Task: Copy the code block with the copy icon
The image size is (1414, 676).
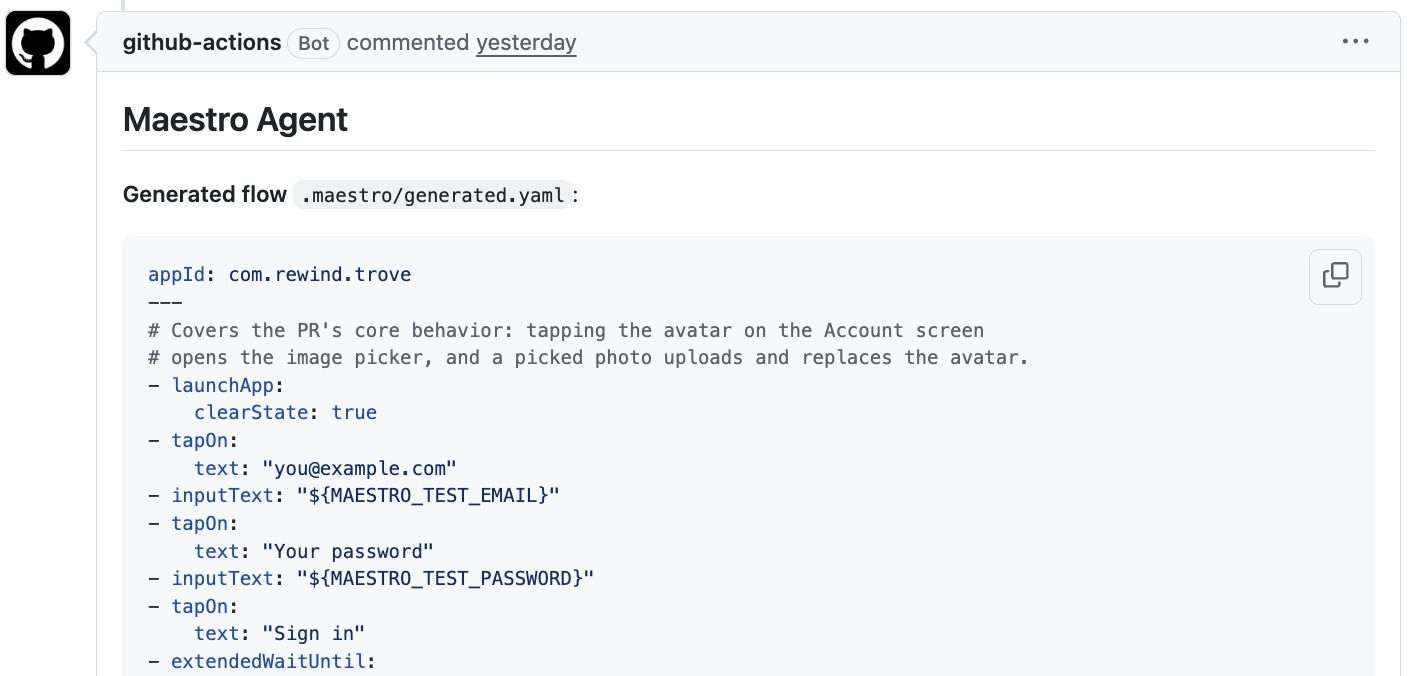Action: pyautogui.click(x=1335, y=276)
